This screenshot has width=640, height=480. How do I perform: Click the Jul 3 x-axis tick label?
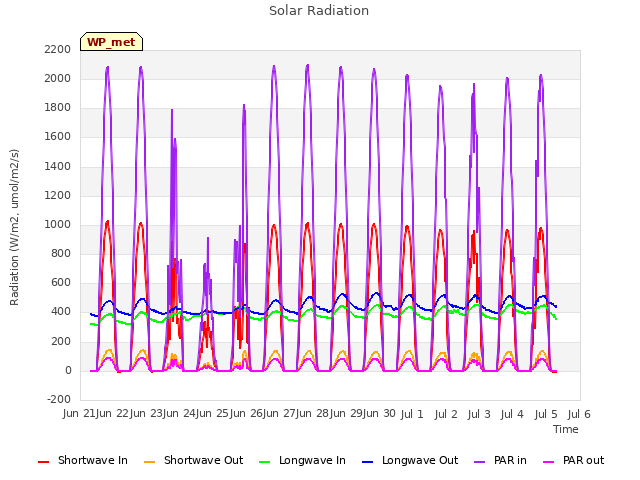click(479, 414)
